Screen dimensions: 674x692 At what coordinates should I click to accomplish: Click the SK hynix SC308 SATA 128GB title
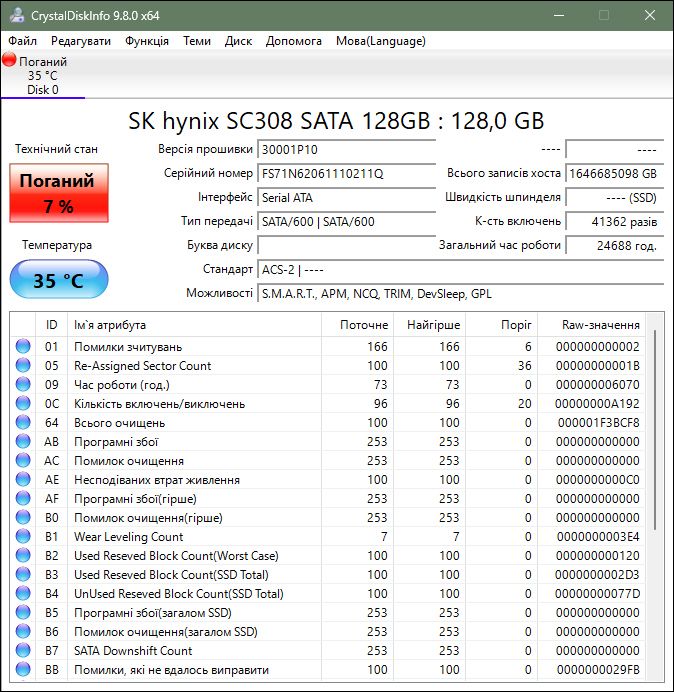tap(336, 120)
